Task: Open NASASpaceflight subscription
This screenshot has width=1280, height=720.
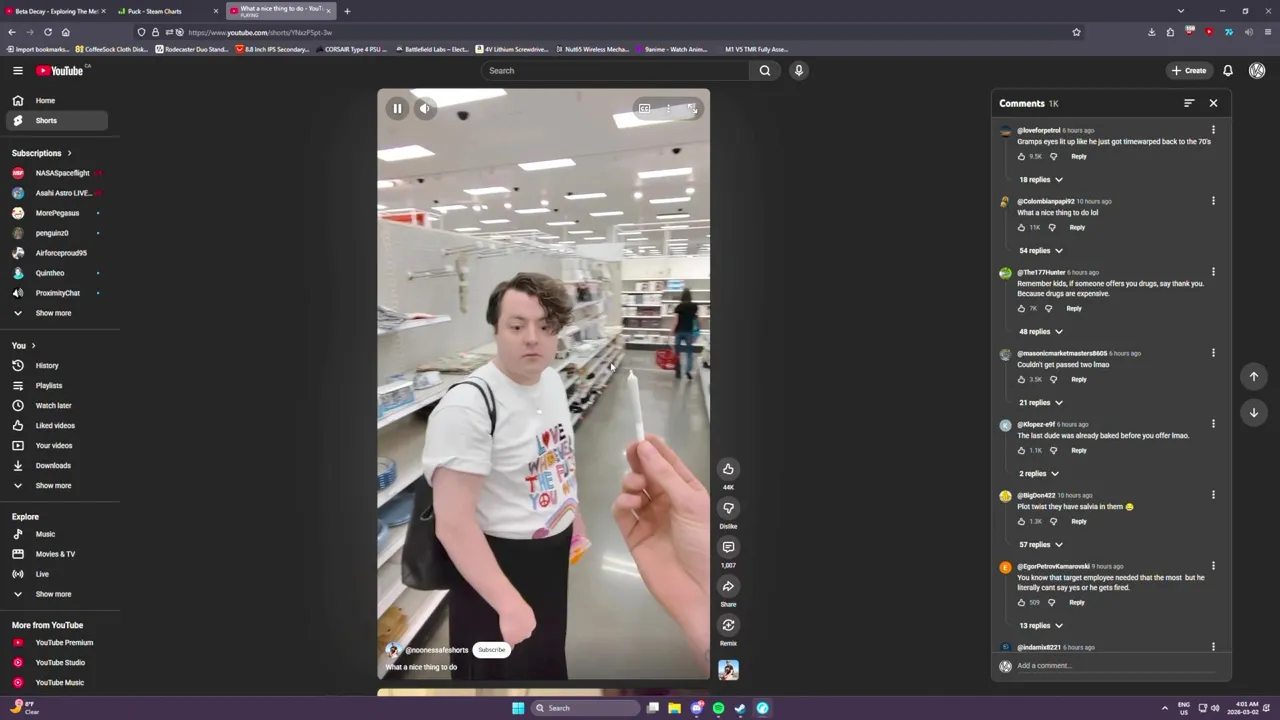Action: pos(55,173)
